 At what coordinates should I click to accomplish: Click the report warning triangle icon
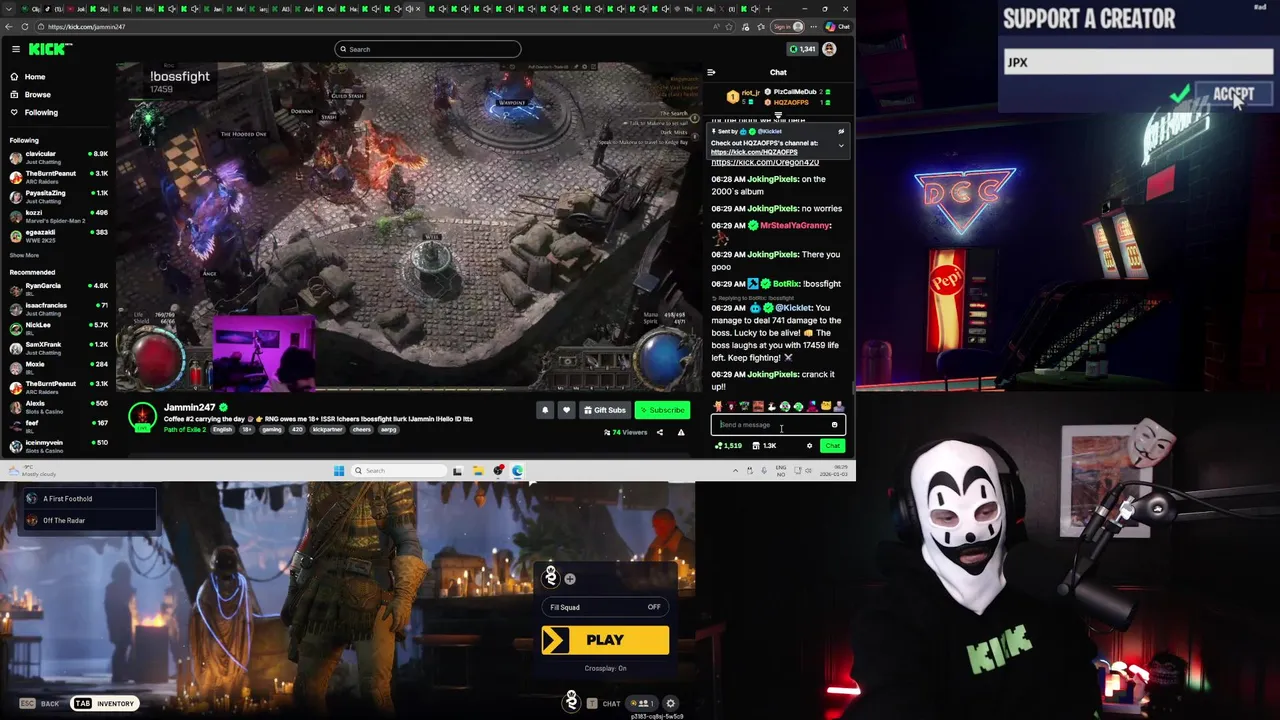[681, 432]
